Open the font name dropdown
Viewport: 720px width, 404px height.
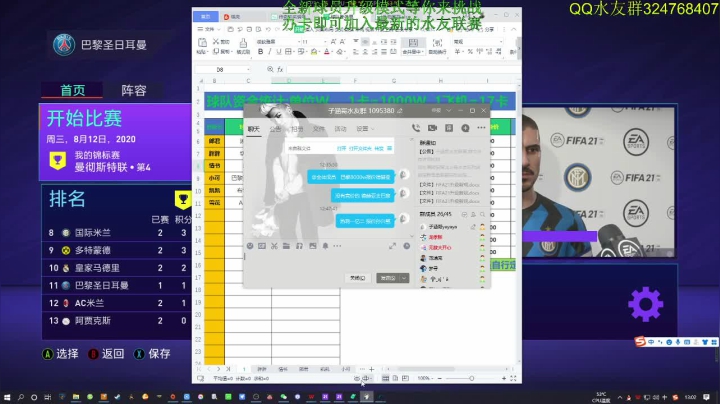299,42
